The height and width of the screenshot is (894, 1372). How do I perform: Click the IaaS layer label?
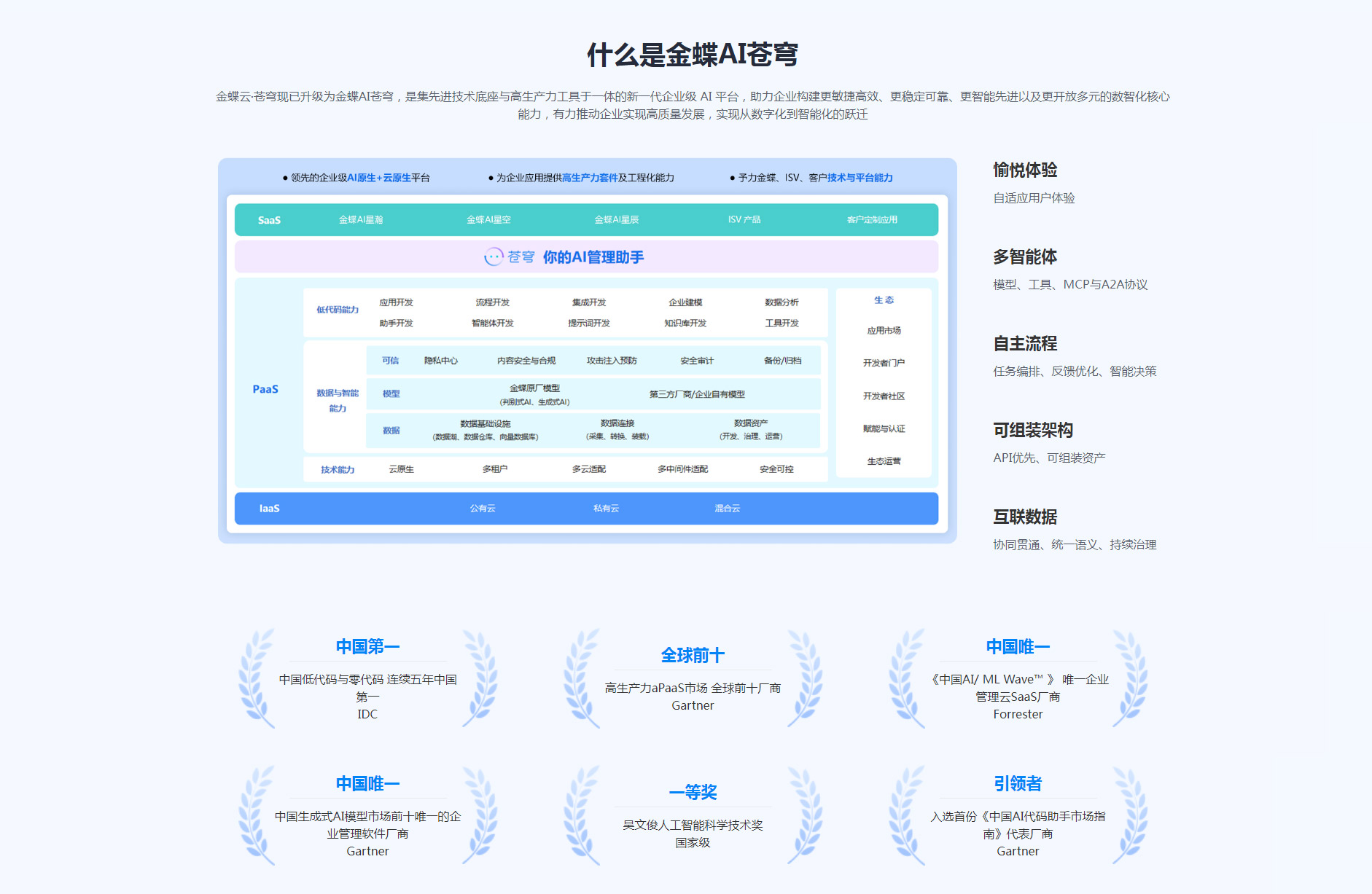click(269, 509)
